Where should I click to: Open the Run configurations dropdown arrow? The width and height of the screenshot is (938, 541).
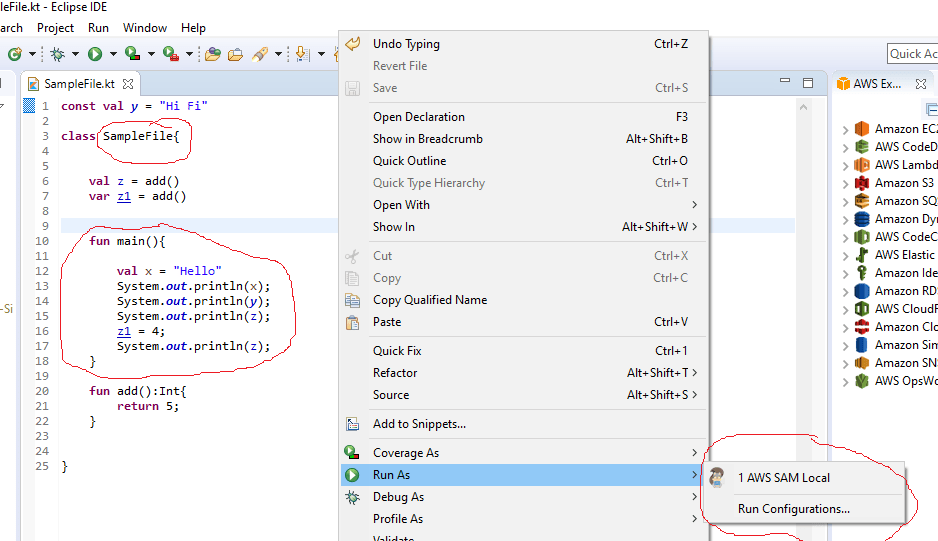(x=113, y=54)
